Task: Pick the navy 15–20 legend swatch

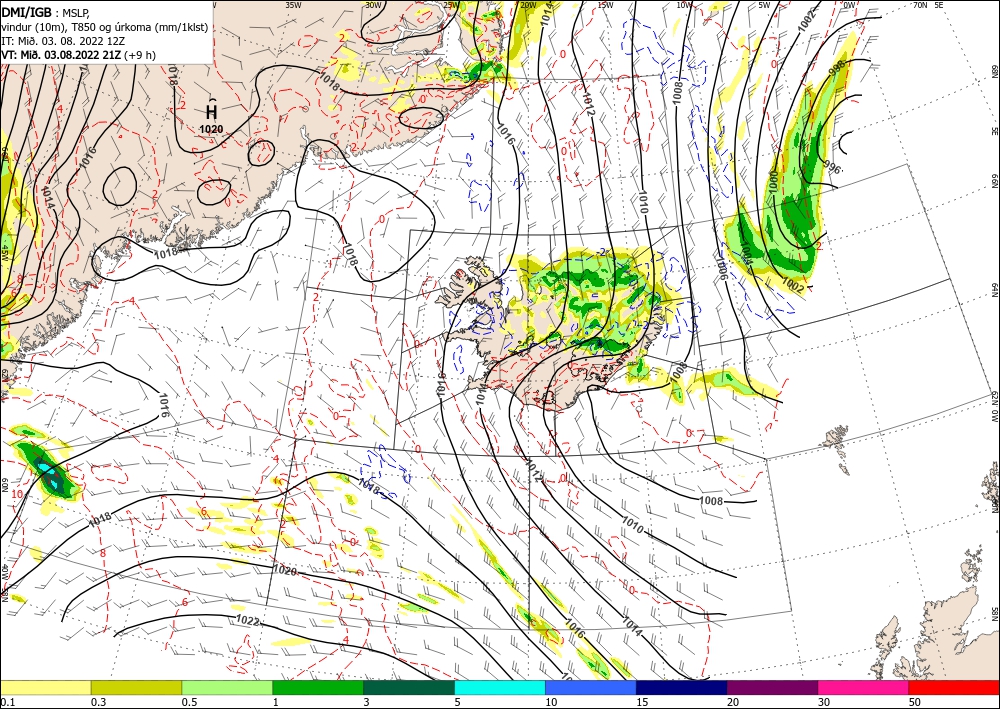Action: point(682,687)
